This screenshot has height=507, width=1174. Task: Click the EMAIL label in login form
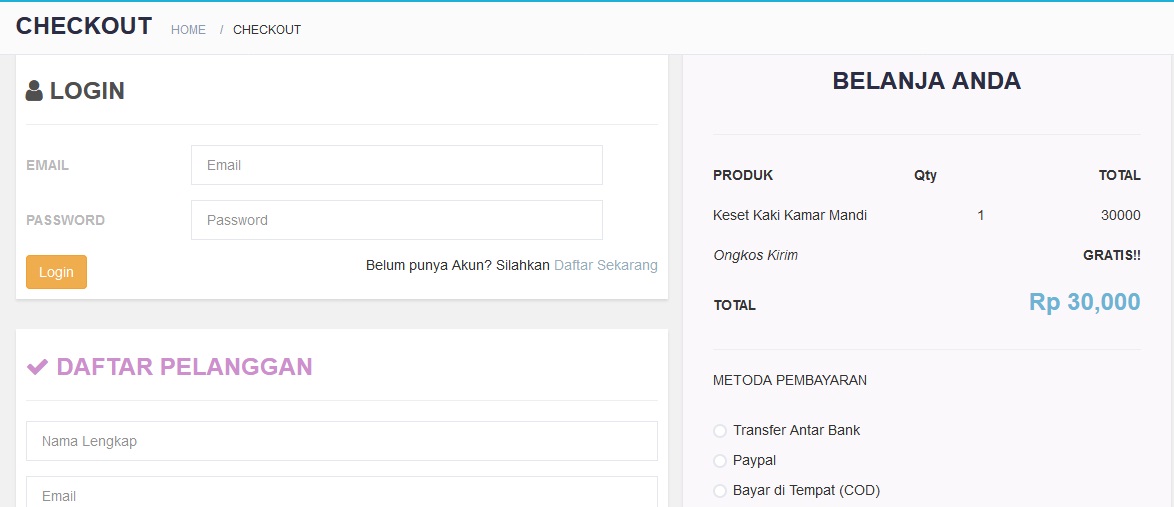[48, 165]
